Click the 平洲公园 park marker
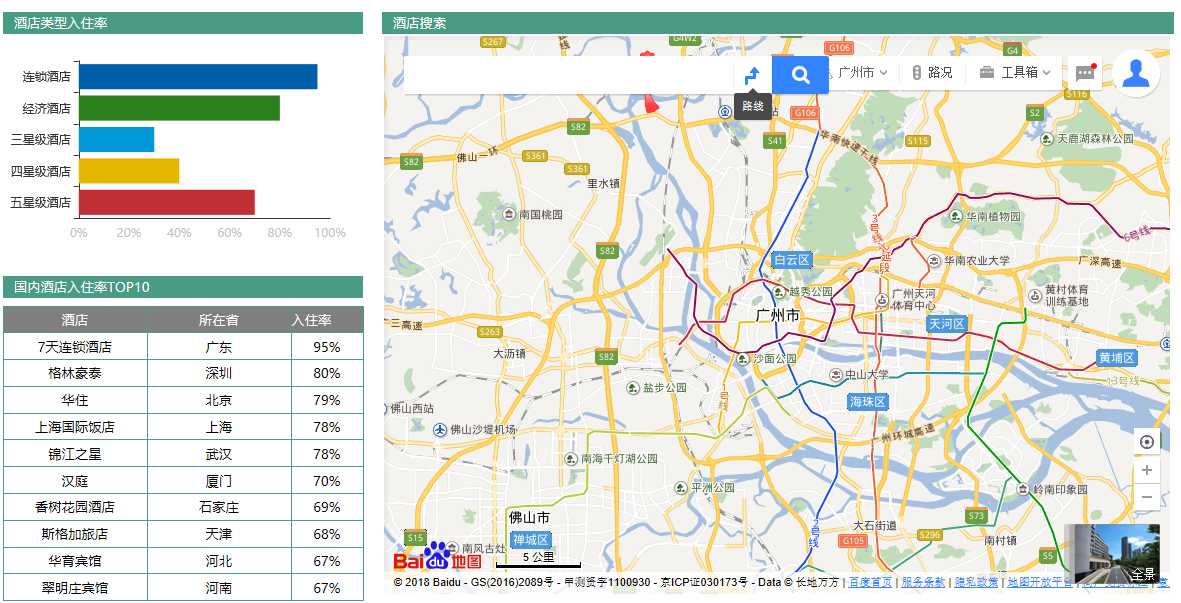The width and height of the screenshot is (1181, 603). [x=681, y=487]
